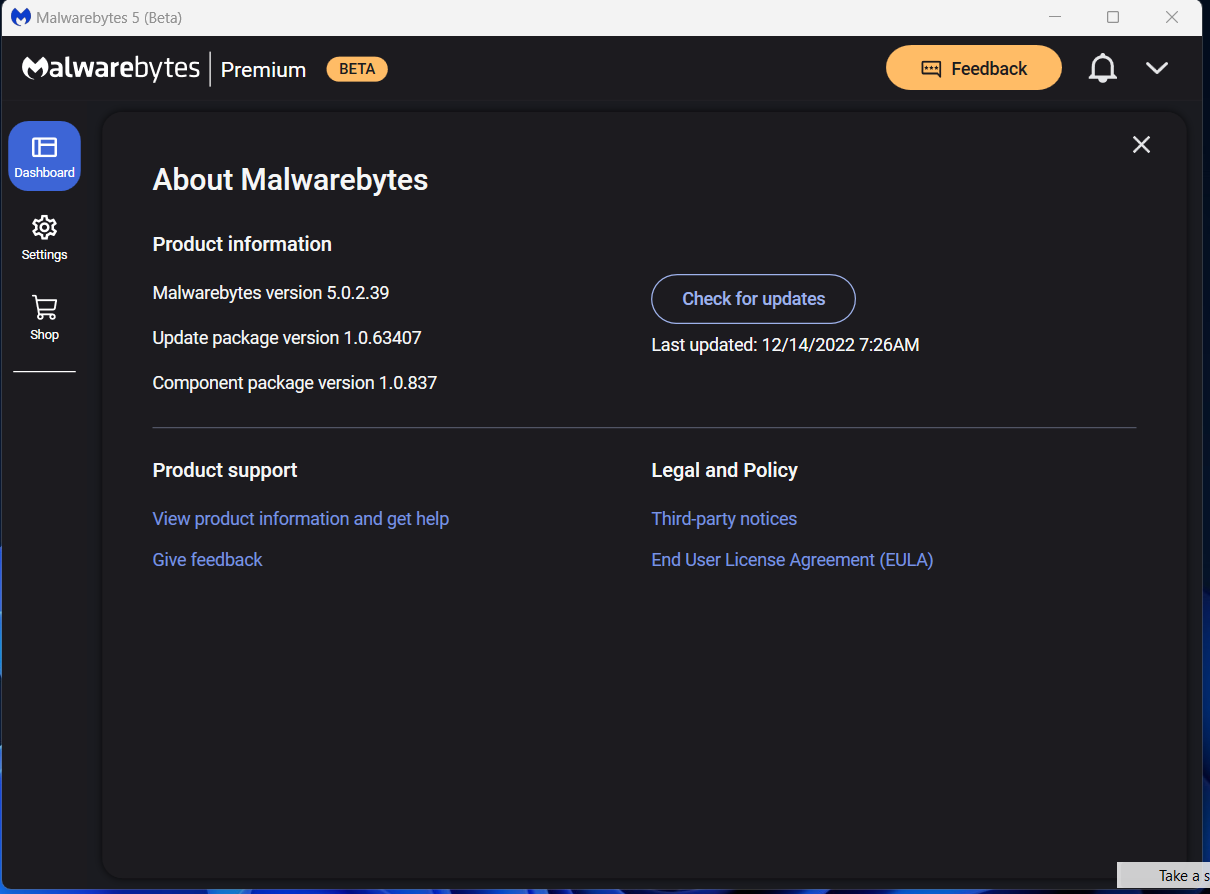
Task: Click the BETA badge
Action: click(x=357, y=69)
